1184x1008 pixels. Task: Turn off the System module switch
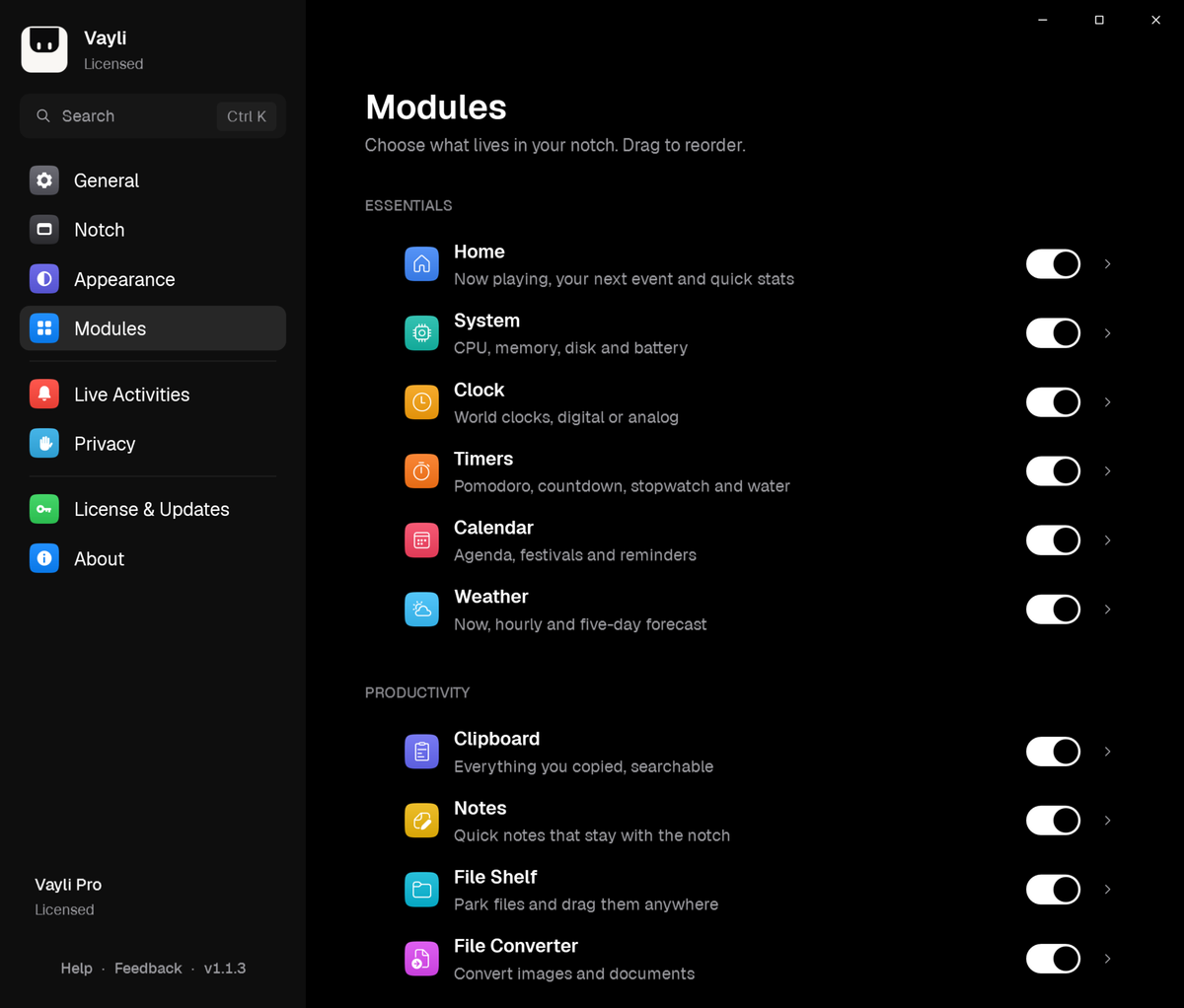click(1053, 333)
